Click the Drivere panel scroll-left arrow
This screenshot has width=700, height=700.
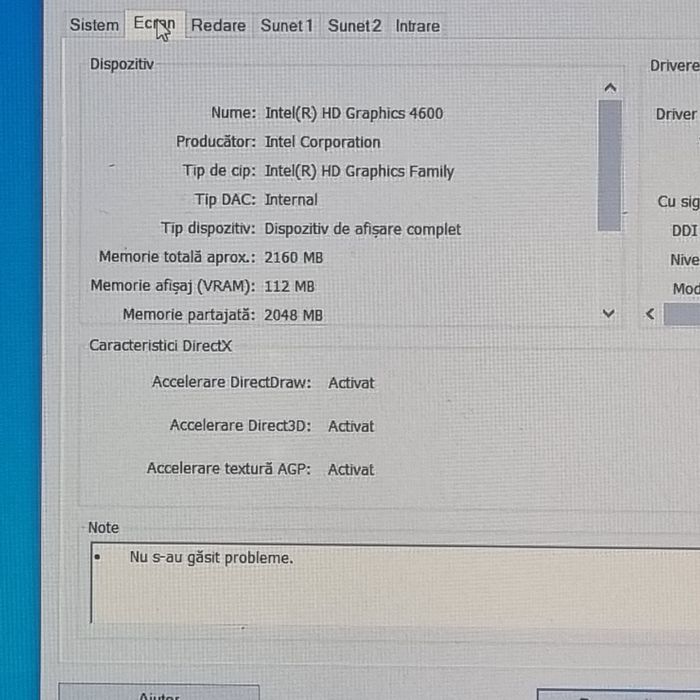(x=650, y=314)
